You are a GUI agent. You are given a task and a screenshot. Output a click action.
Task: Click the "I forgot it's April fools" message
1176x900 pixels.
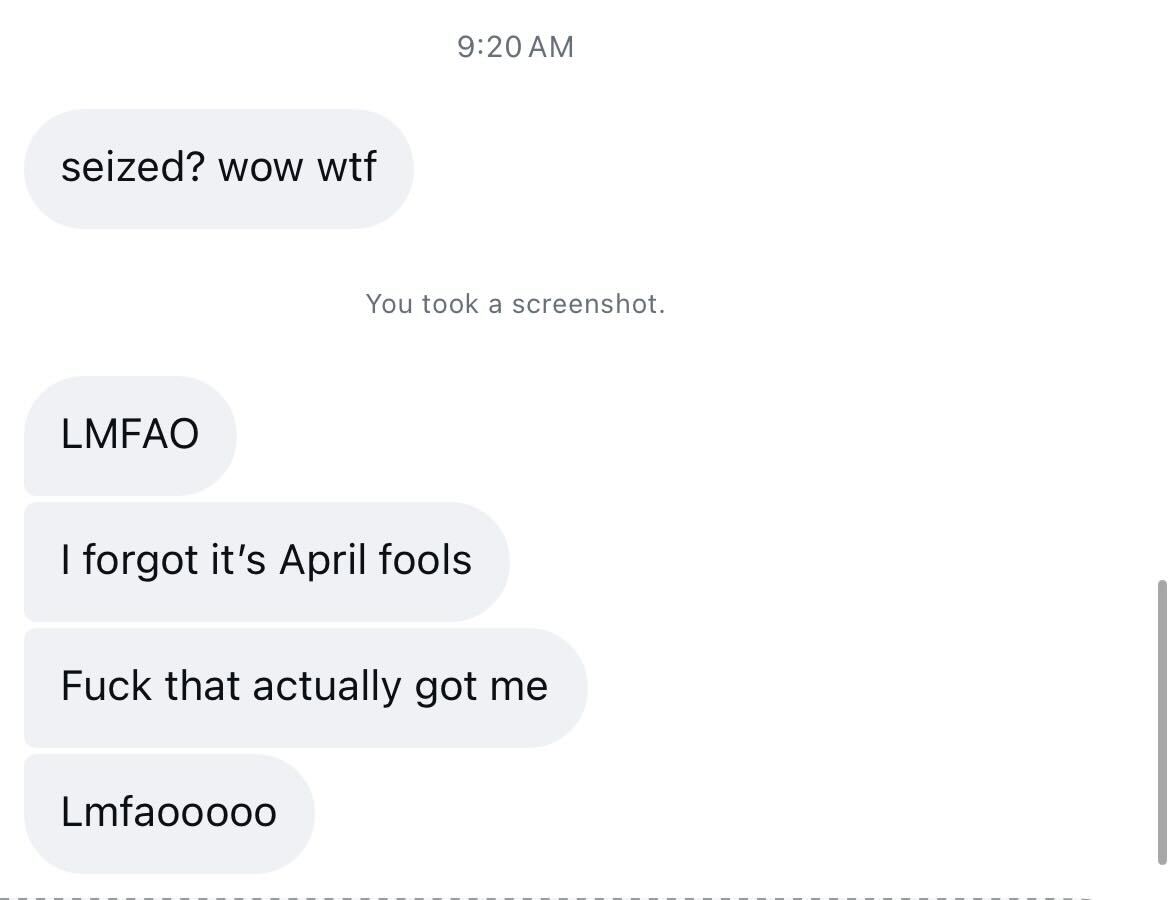pyautogui.click(x=266, y=561)
